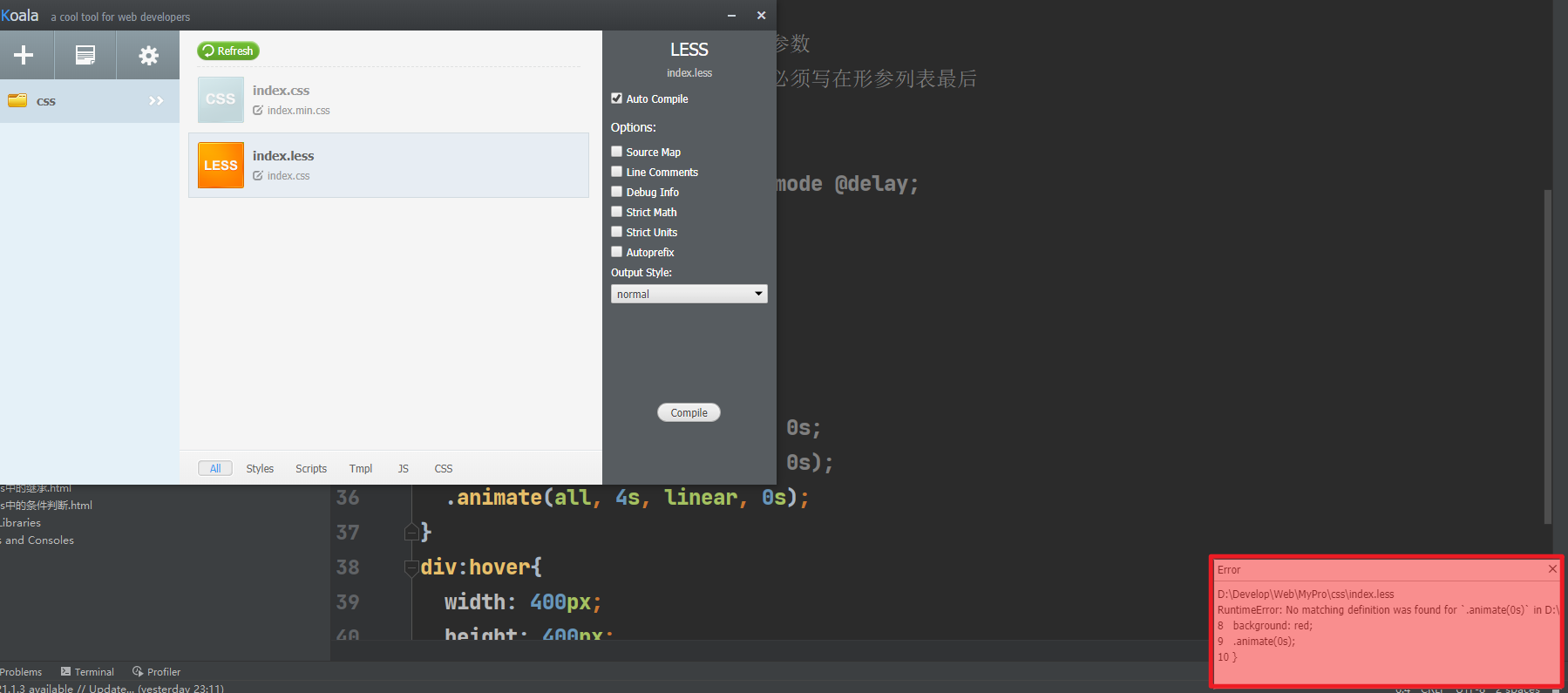Click the RuntimeError message text
Screen dimensions: 1568x693
tap(1388, 610)
